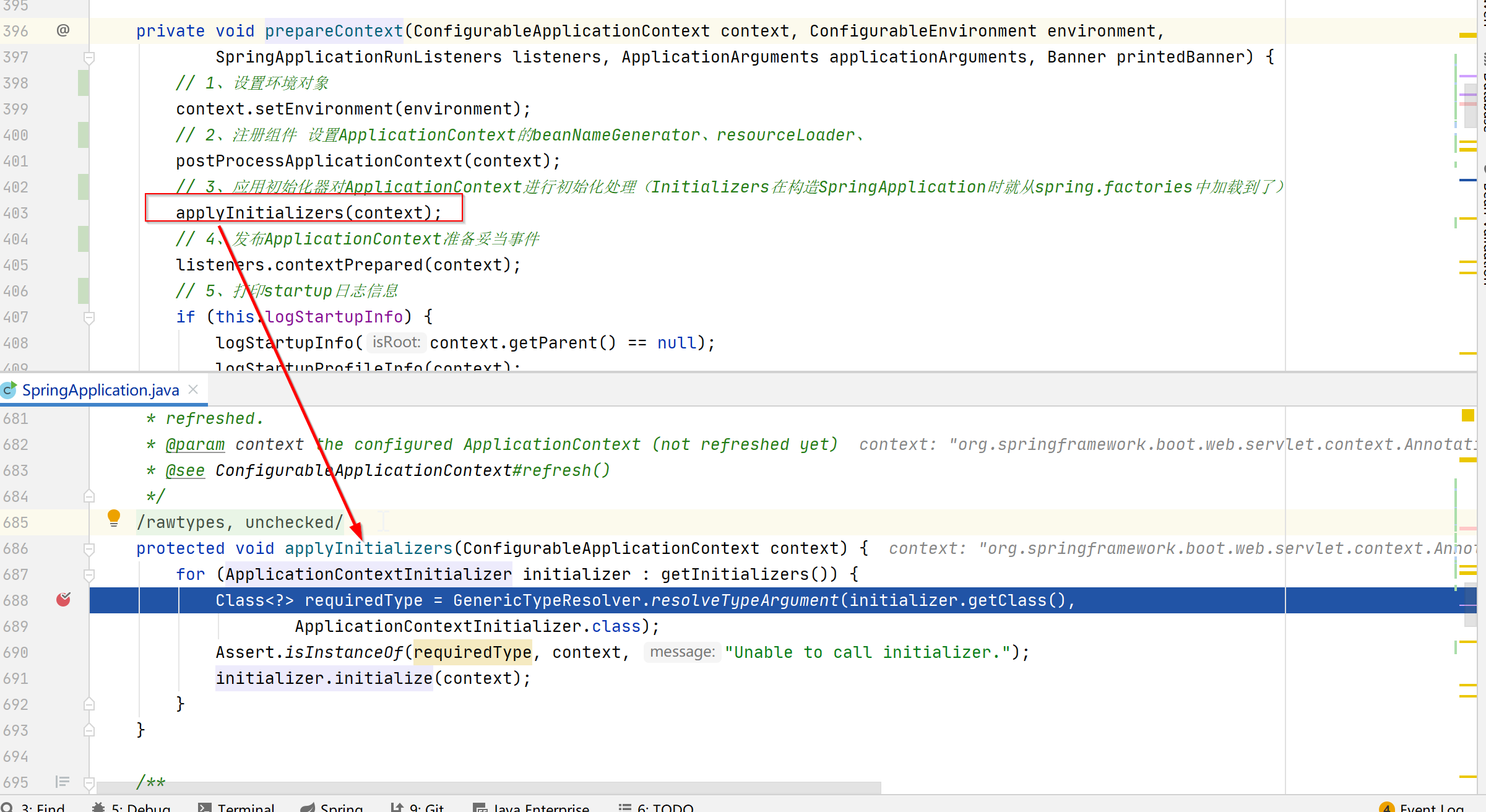Screen dimensions: 1486x812
Task: Click the Java Enterprise tool window icon
Action: coord(480,807)
